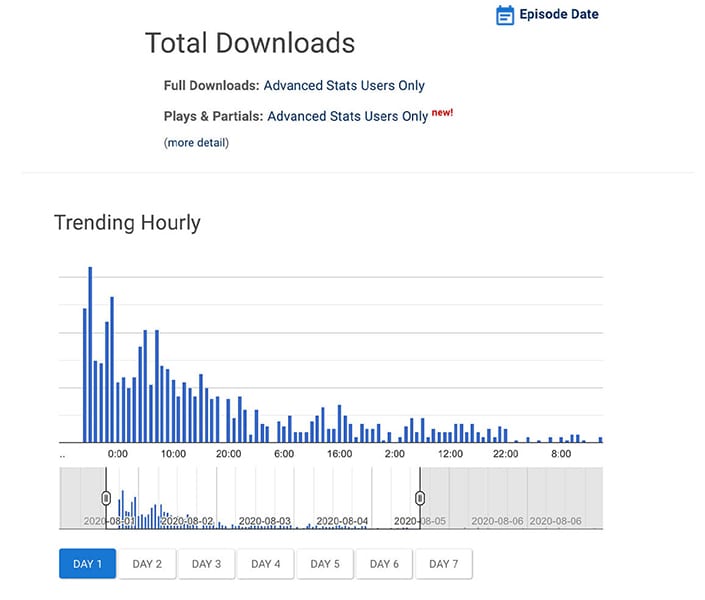The width and height of the screenshot is (705, 600).
Task: Click the 16:00 axis label
Action: [x=339, y=454]
